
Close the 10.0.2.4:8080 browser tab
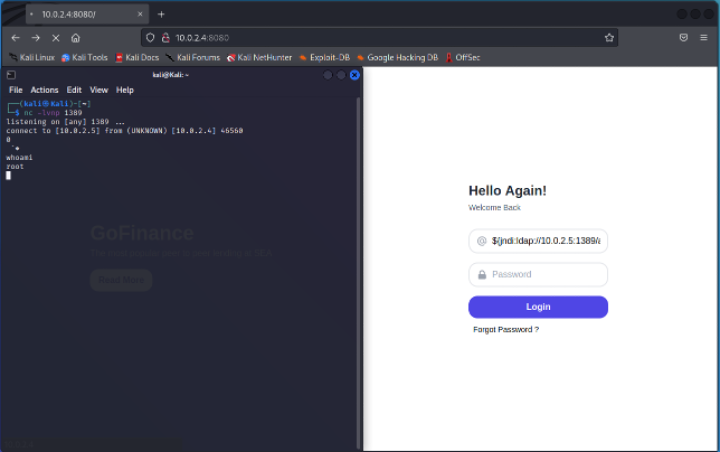140,14
